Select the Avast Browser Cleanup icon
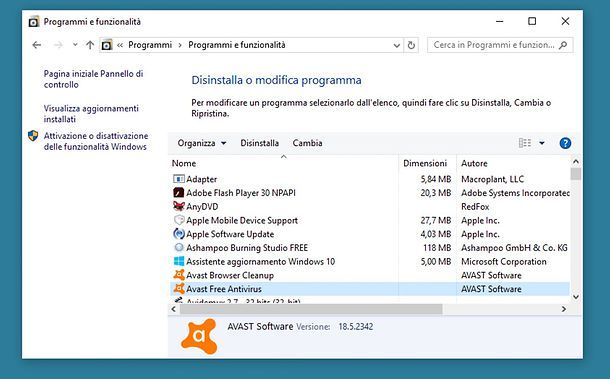This screenshot has width=610, height=379. [x=179, y=275]
